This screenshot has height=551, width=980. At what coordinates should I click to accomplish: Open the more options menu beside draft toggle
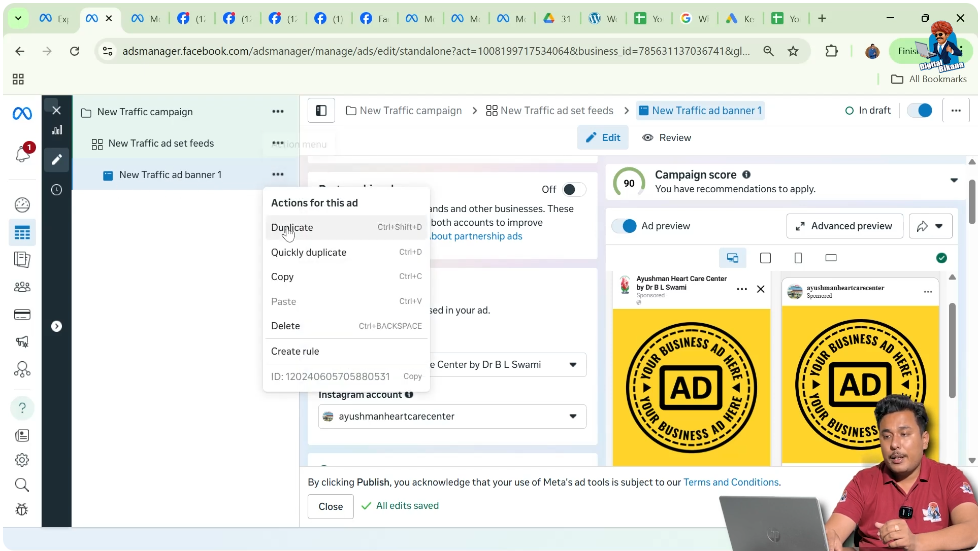[x=956, y=111]
